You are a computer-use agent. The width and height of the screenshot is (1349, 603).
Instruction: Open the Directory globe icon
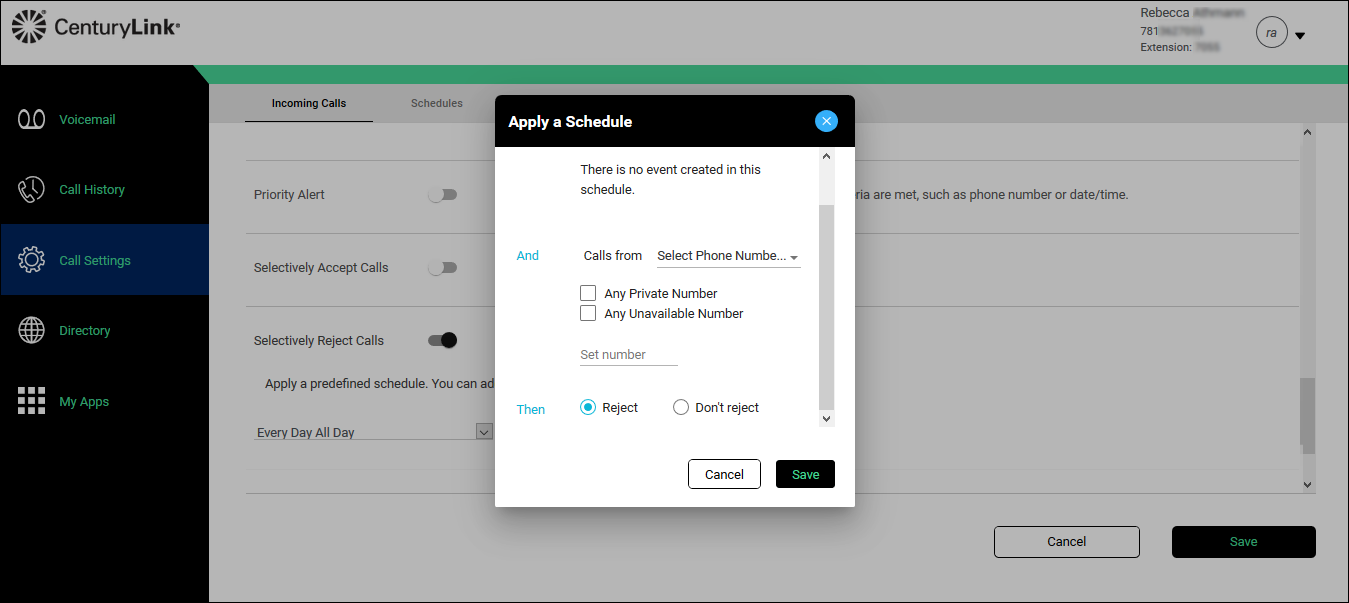32,330
